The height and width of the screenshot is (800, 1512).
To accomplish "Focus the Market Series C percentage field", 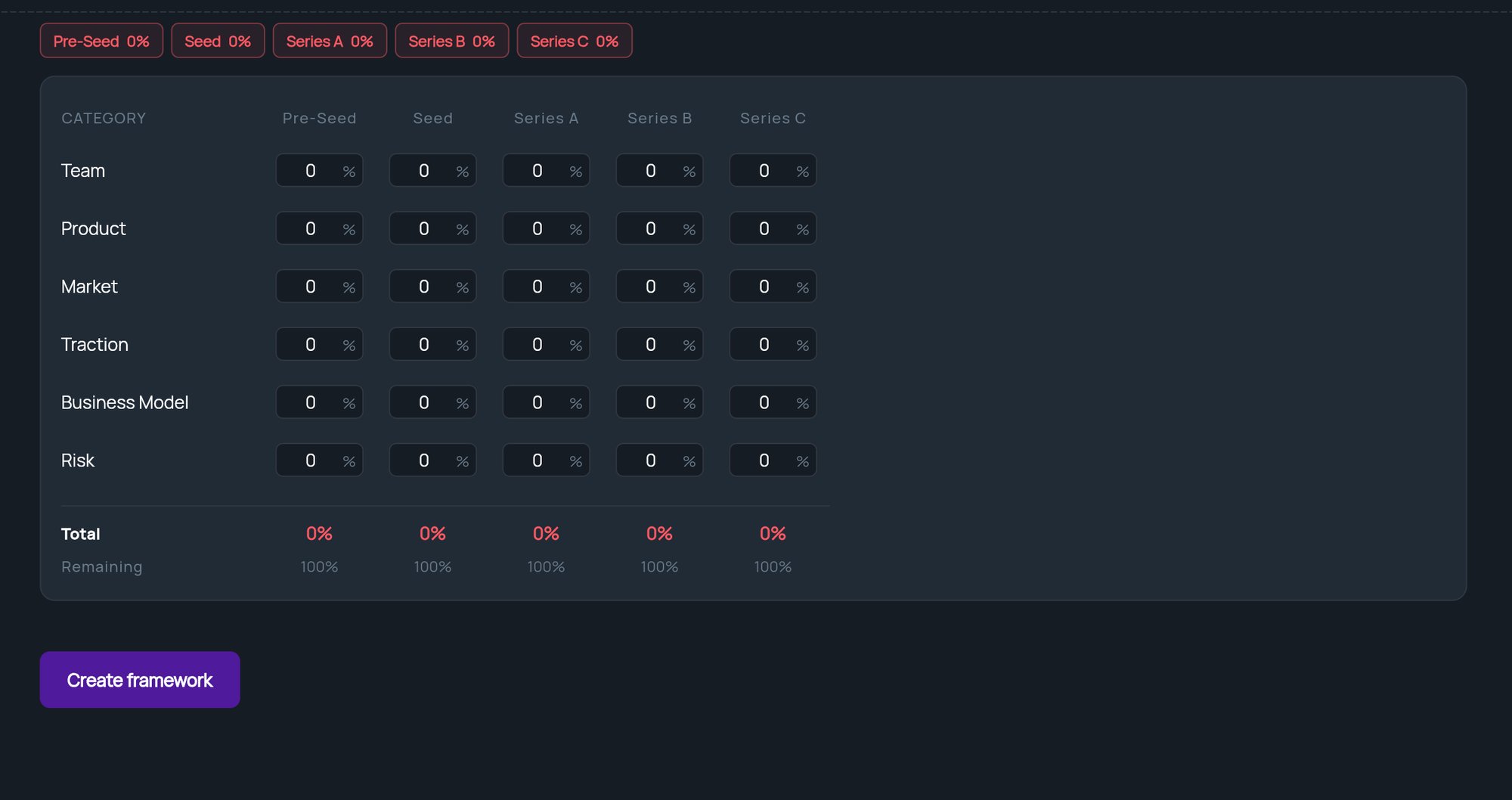I will tap(773, 287).
